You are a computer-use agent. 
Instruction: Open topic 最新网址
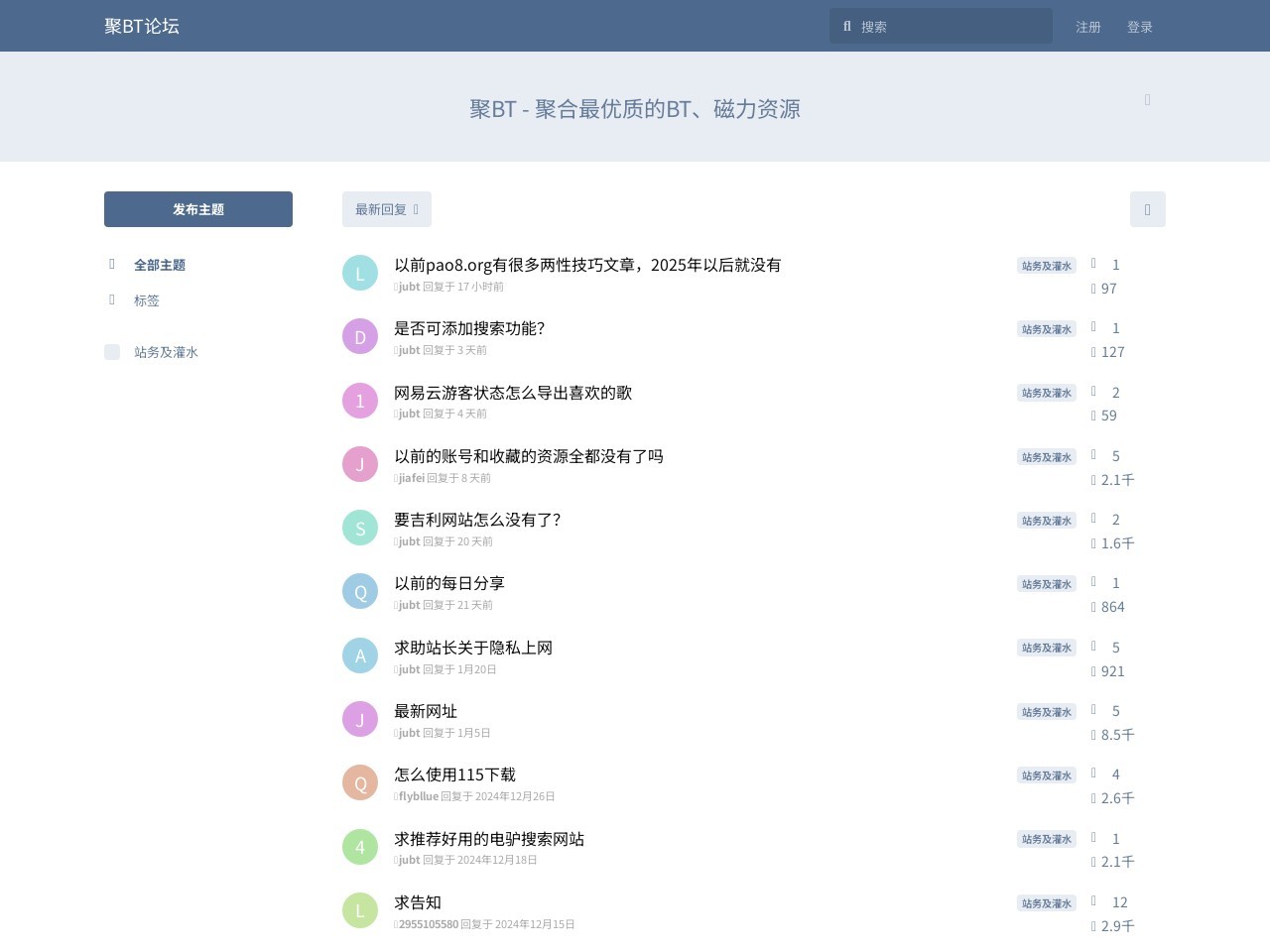point(426,711)
